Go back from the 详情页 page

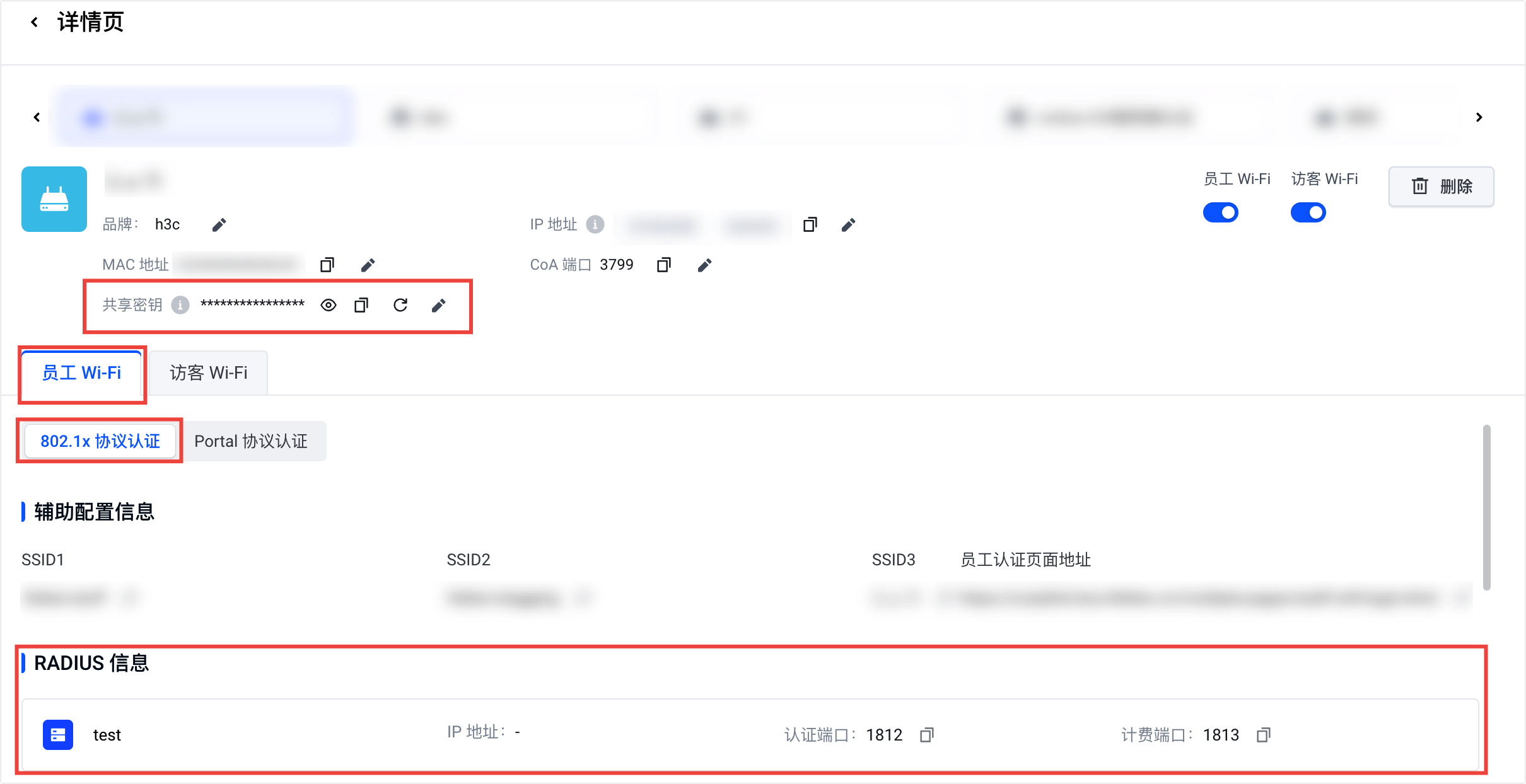35,23
